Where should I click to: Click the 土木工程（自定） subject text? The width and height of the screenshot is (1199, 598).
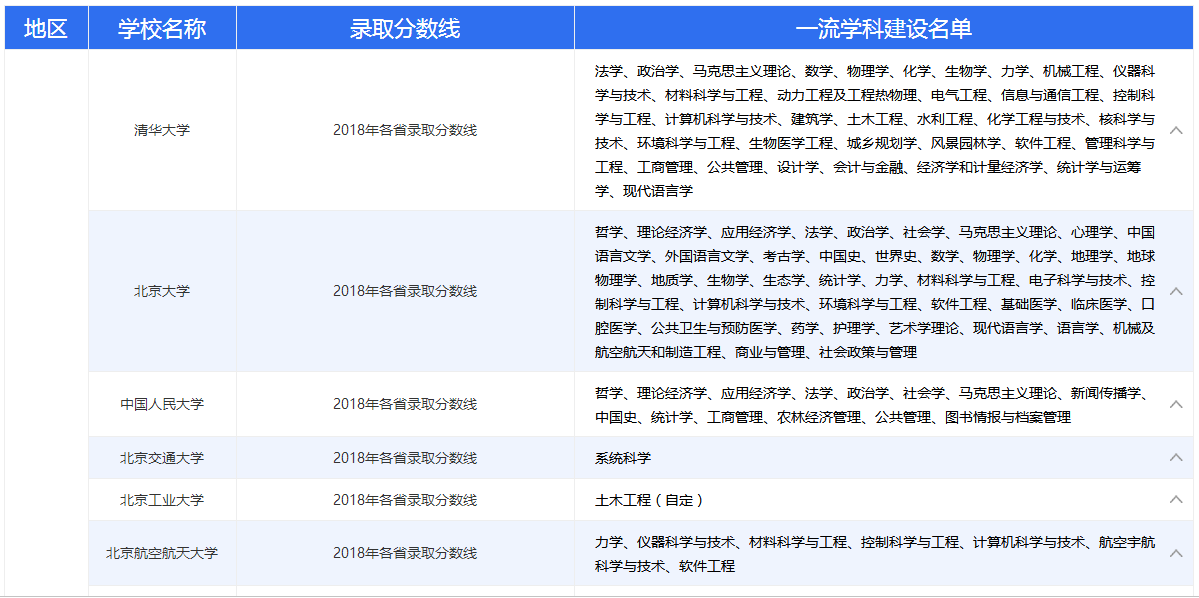[x=649, y=500]
